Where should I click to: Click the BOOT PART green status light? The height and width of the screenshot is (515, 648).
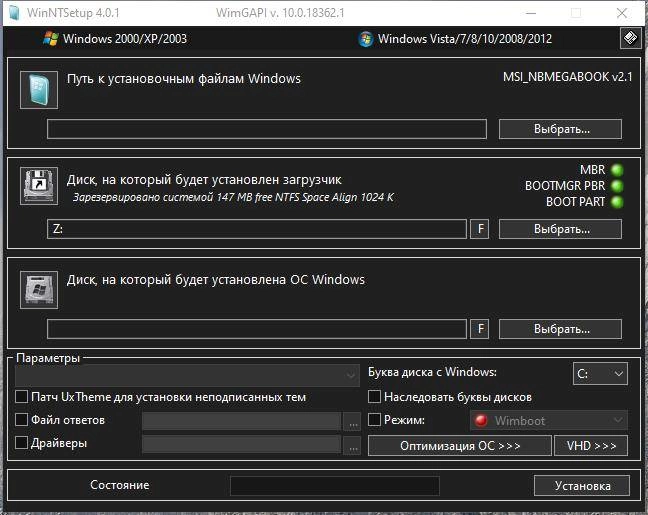[617, 202]
